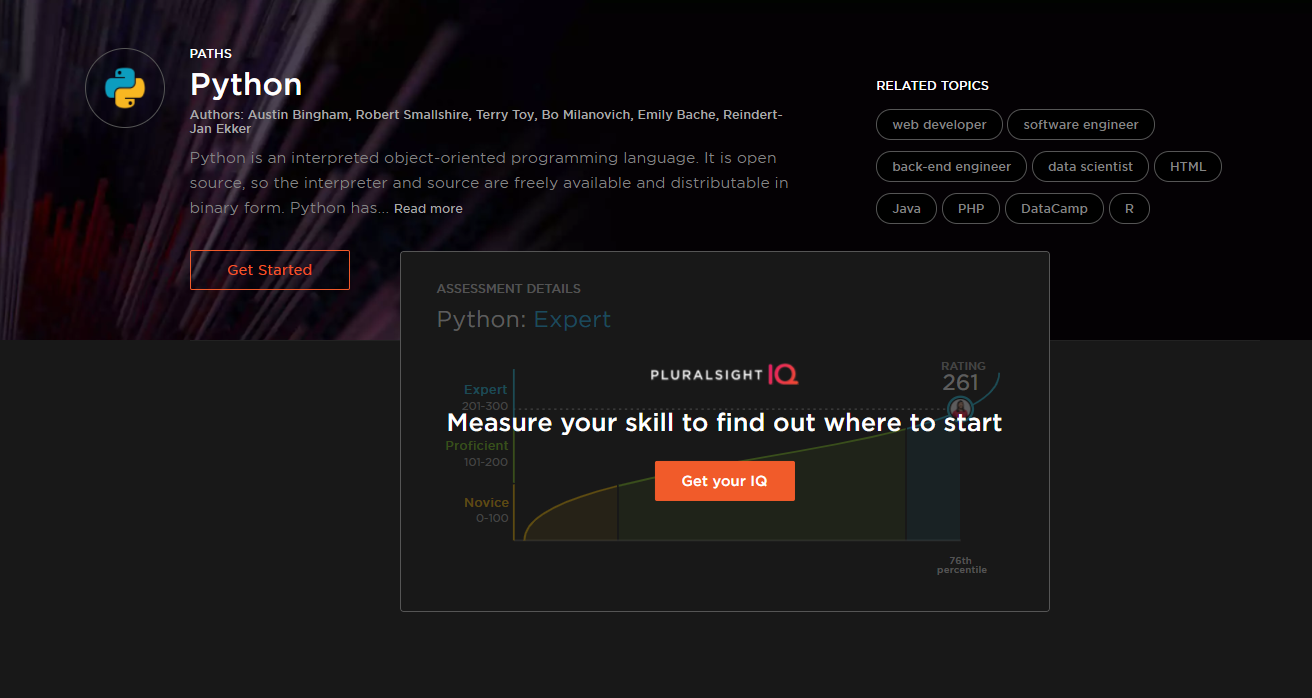Select the back-end engineer topic tag
This screenshot has height=698, width=1312.
952,167
